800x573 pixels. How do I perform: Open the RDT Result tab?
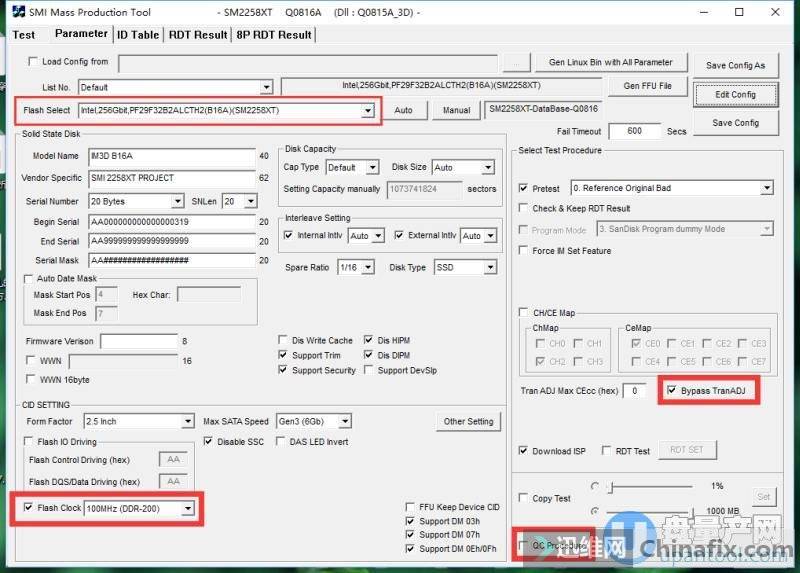tap(198, 35)
